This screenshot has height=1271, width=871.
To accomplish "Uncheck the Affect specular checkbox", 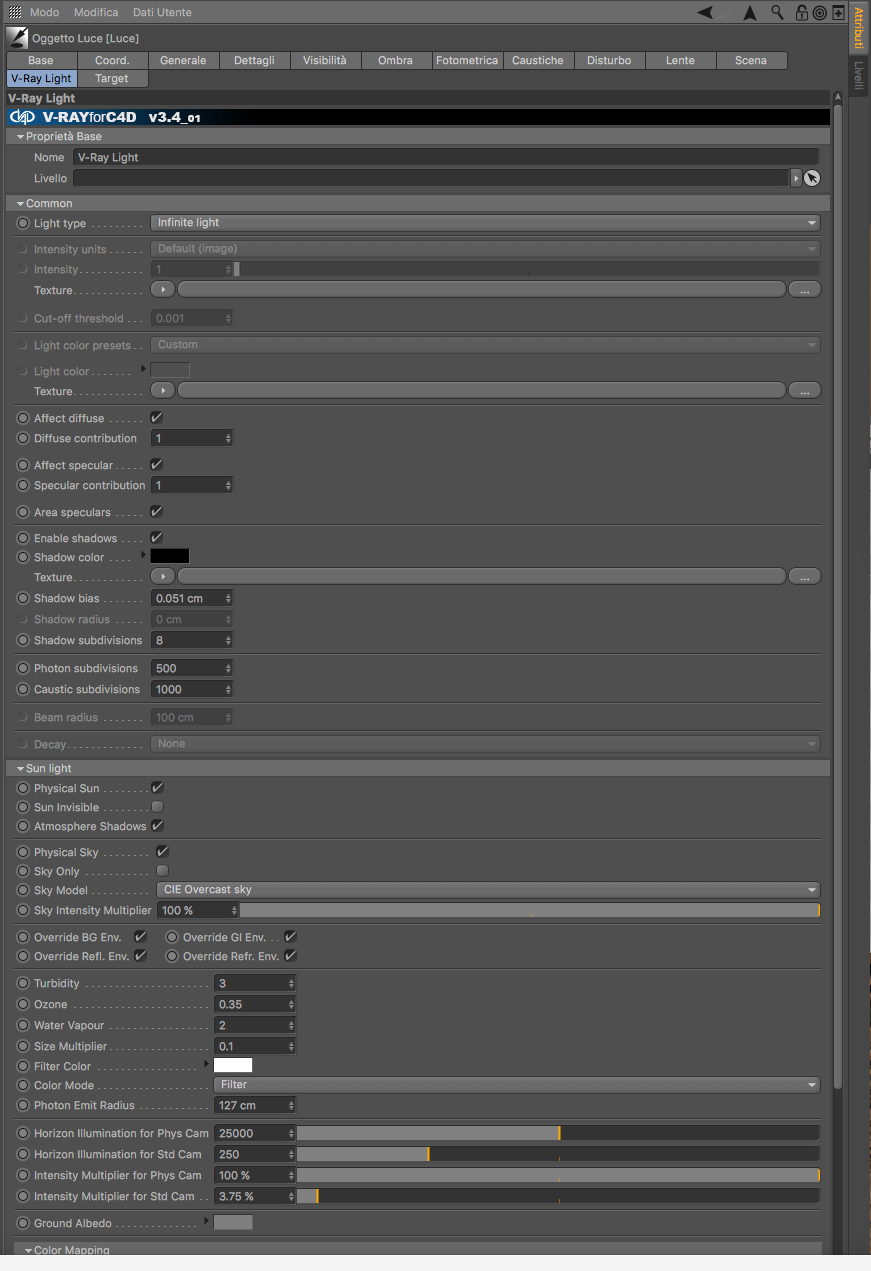I will coord(156,465).
